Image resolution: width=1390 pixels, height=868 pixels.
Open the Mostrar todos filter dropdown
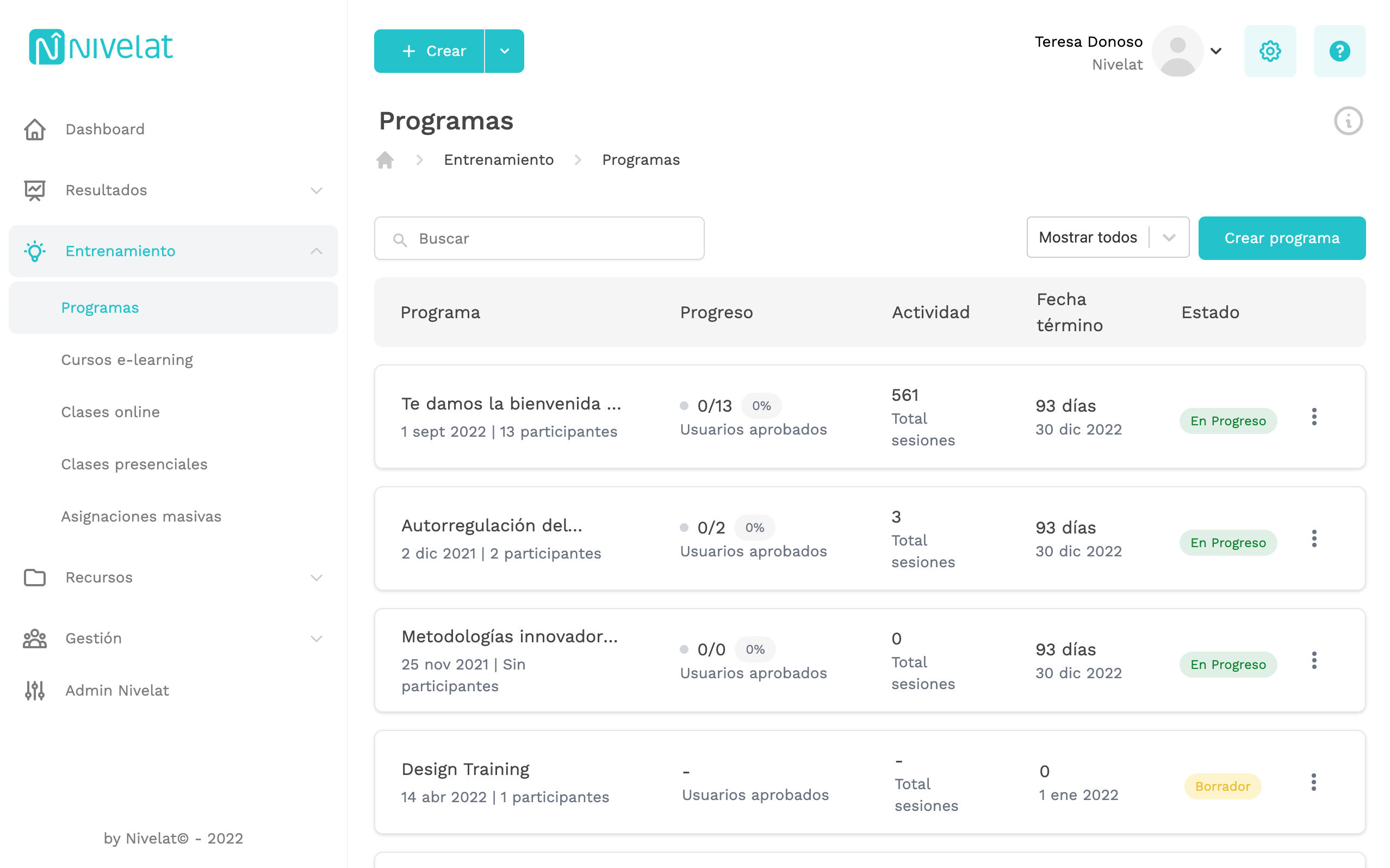[x=1108, y=237]
